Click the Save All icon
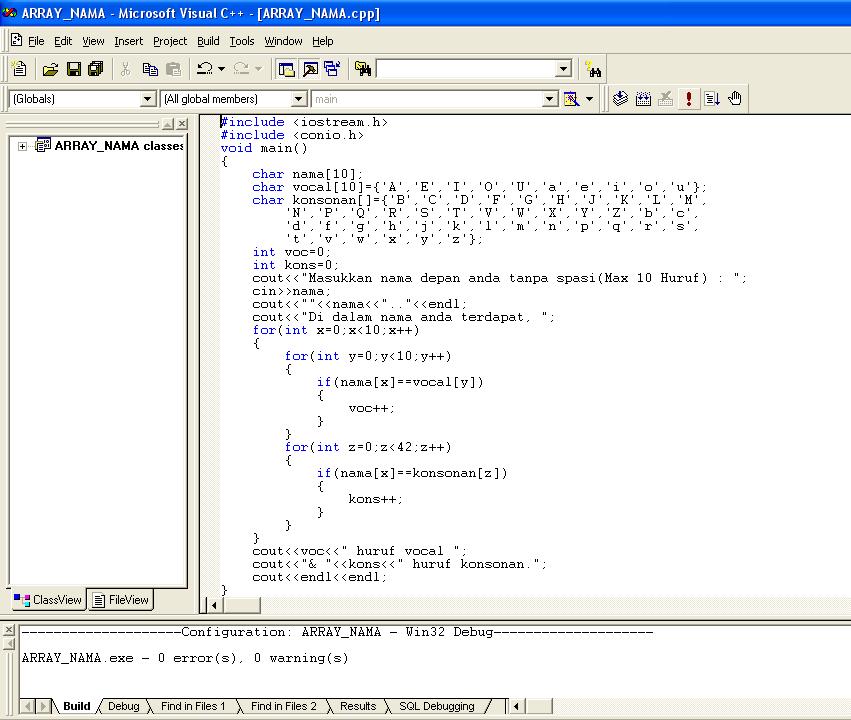 [95, 69]
